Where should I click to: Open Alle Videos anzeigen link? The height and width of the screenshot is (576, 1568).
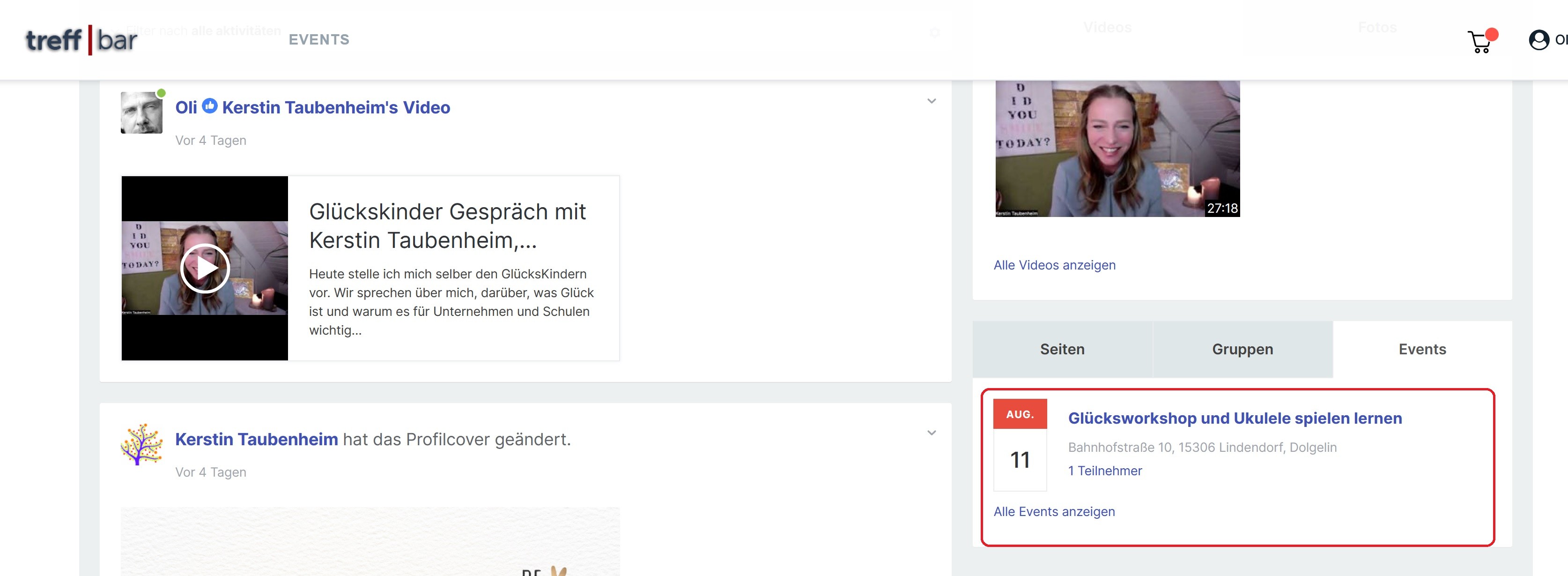point(1054,265)
